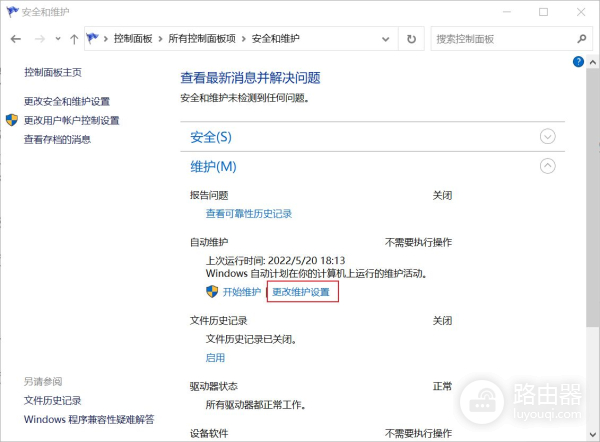Screen dimensions: 600x442
Task: Click 上次运行时间 2022/5/20 18:13 text
Action: click(276, 261)
